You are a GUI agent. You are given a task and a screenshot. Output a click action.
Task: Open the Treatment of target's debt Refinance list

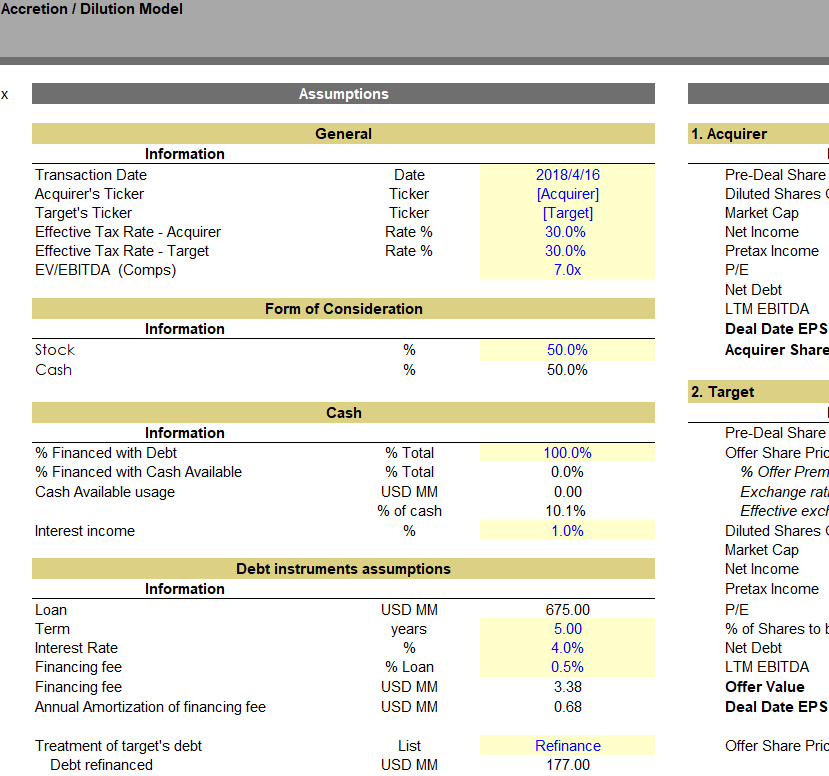(x=567, y=746)
